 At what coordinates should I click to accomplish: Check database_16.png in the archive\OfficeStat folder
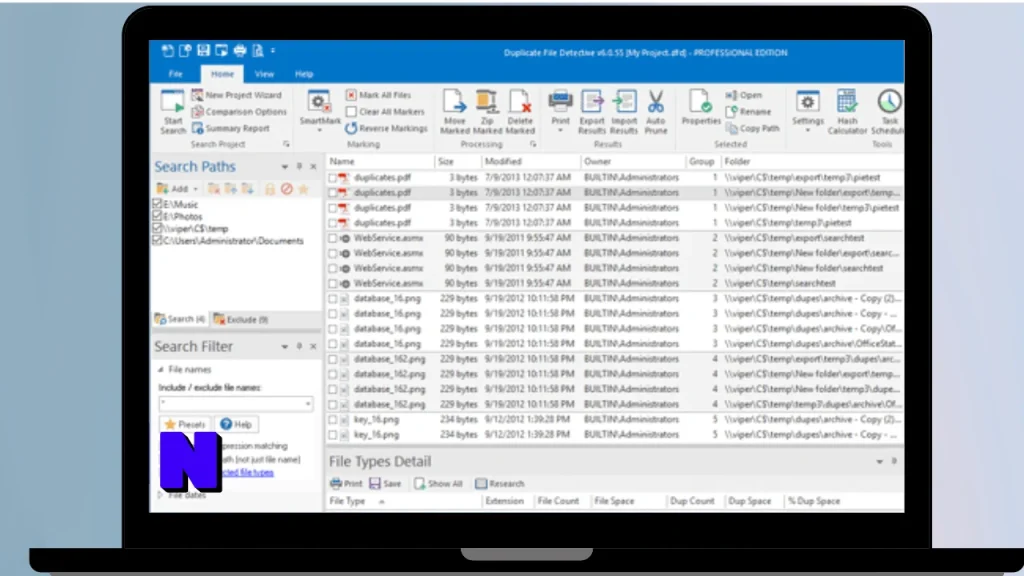pos(333,344)
